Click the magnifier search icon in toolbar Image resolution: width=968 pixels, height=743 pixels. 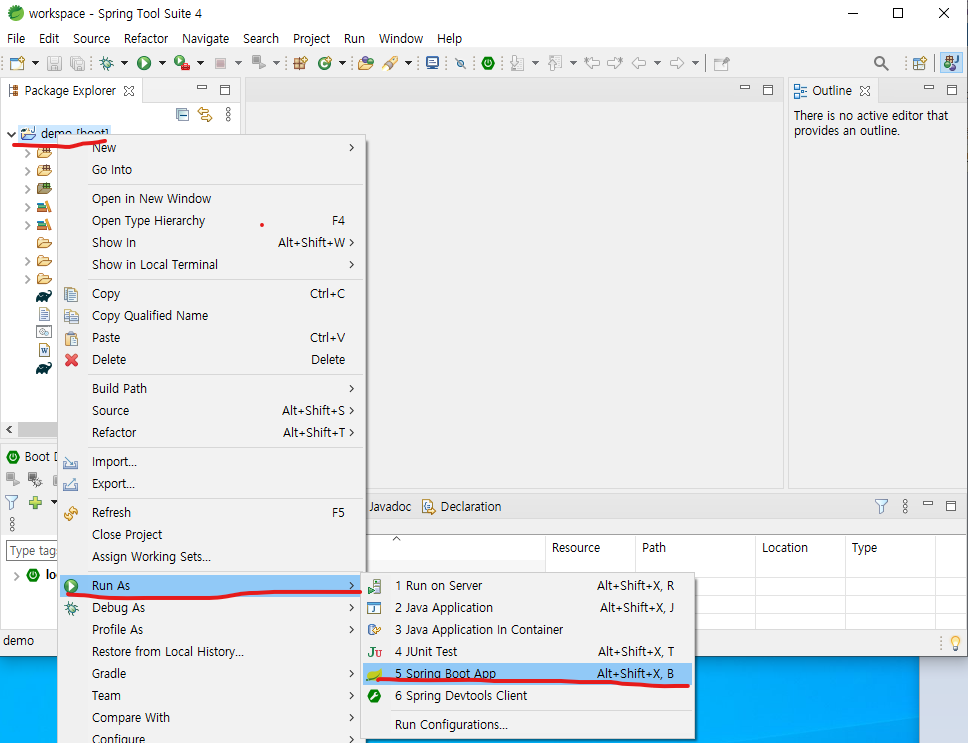click(x=881, y=63)
